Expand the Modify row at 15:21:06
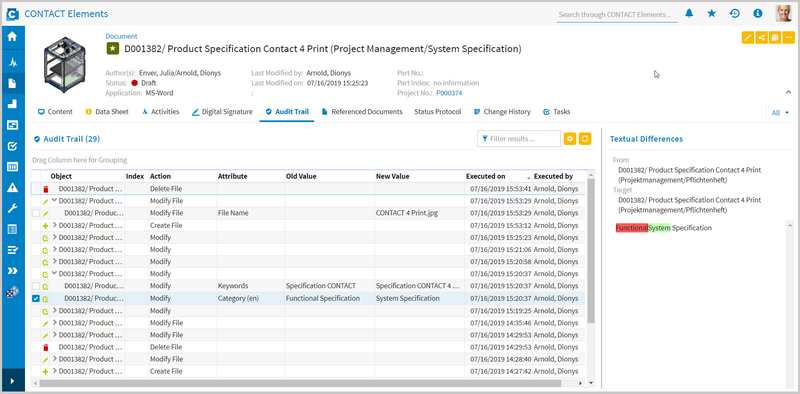This screenshot has width=800, height=394. tap(55, 250)
